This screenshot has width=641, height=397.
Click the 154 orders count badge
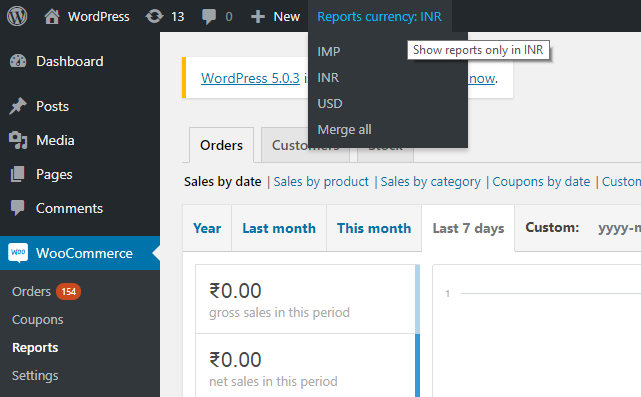68,292
